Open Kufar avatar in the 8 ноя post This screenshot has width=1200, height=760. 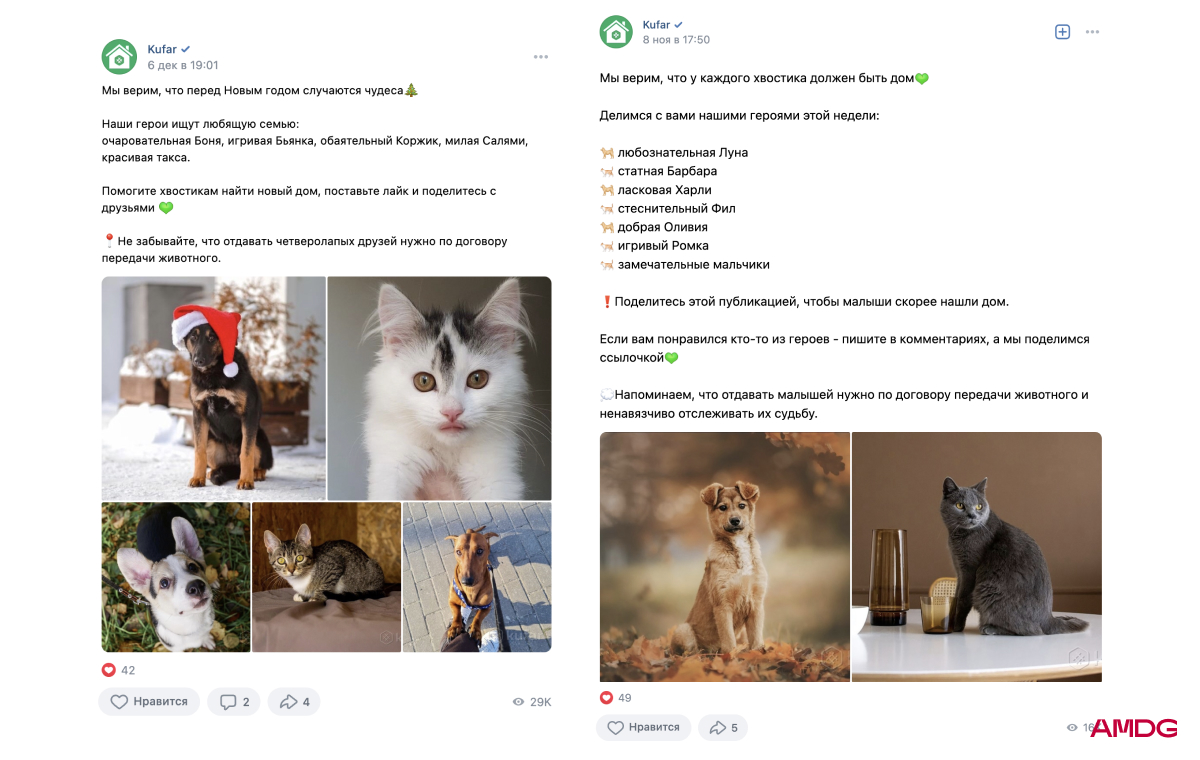pyautogui.click(x=616, y=32)
